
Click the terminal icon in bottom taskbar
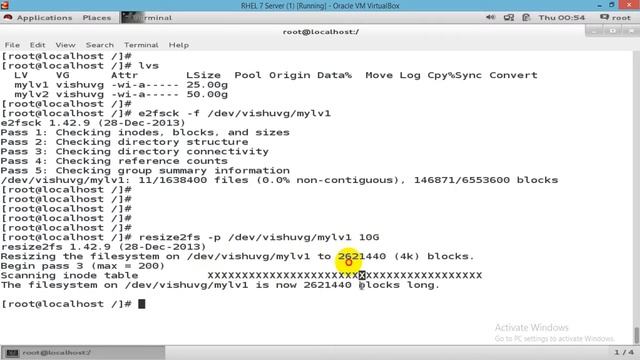point(12,353)
